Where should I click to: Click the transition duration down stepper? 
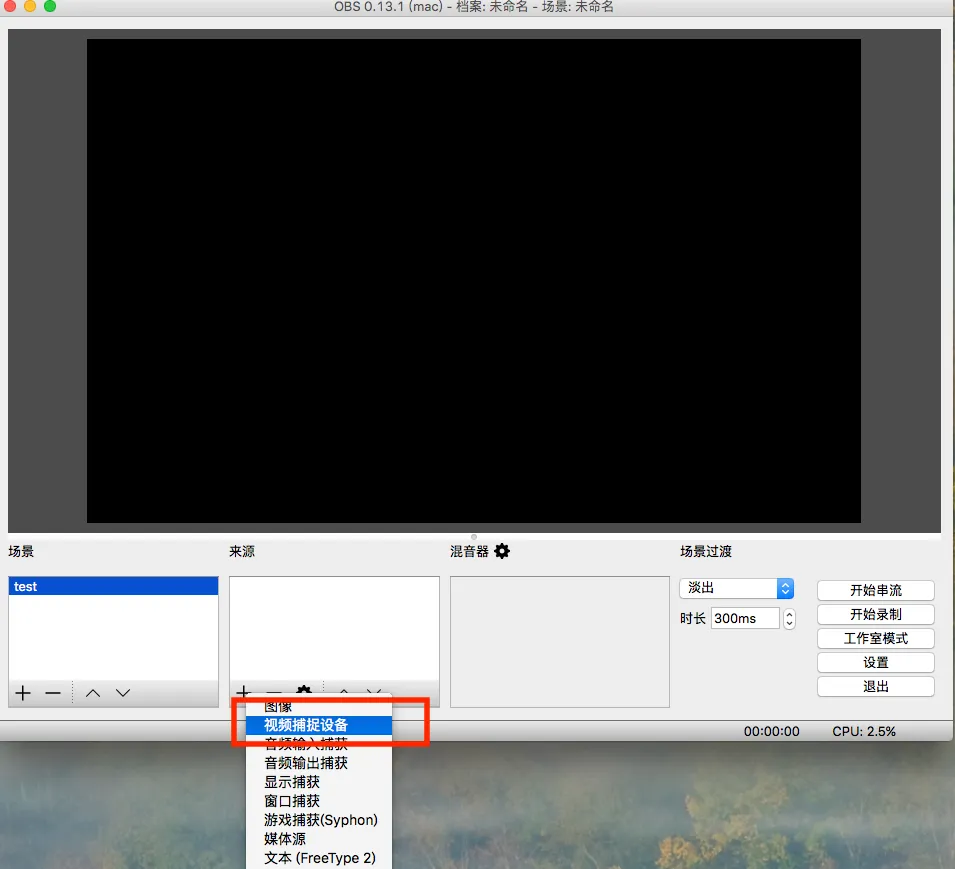[789, 622]
